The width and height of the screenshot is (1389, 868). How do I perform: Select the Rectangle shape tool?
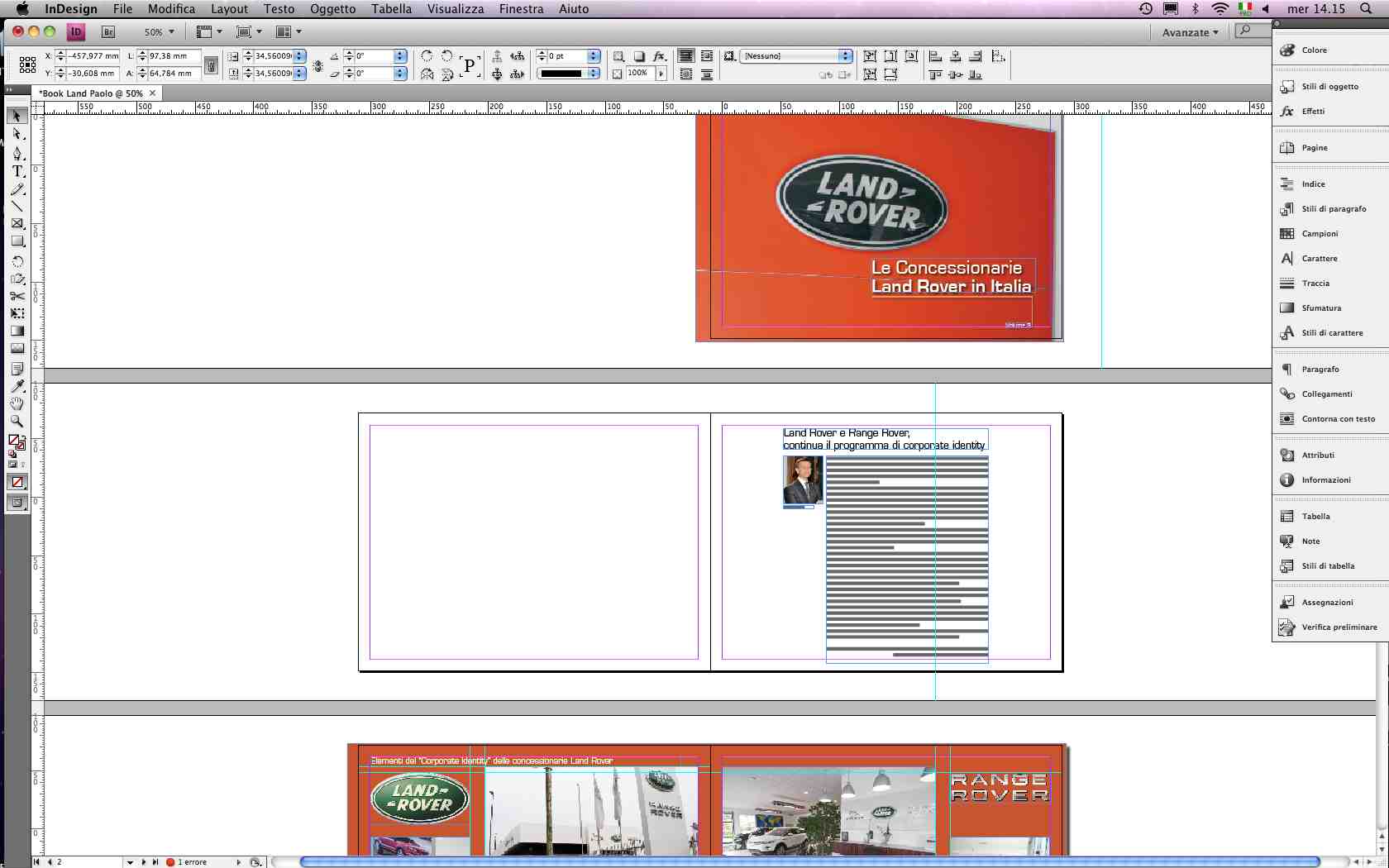tap(17, 241)
